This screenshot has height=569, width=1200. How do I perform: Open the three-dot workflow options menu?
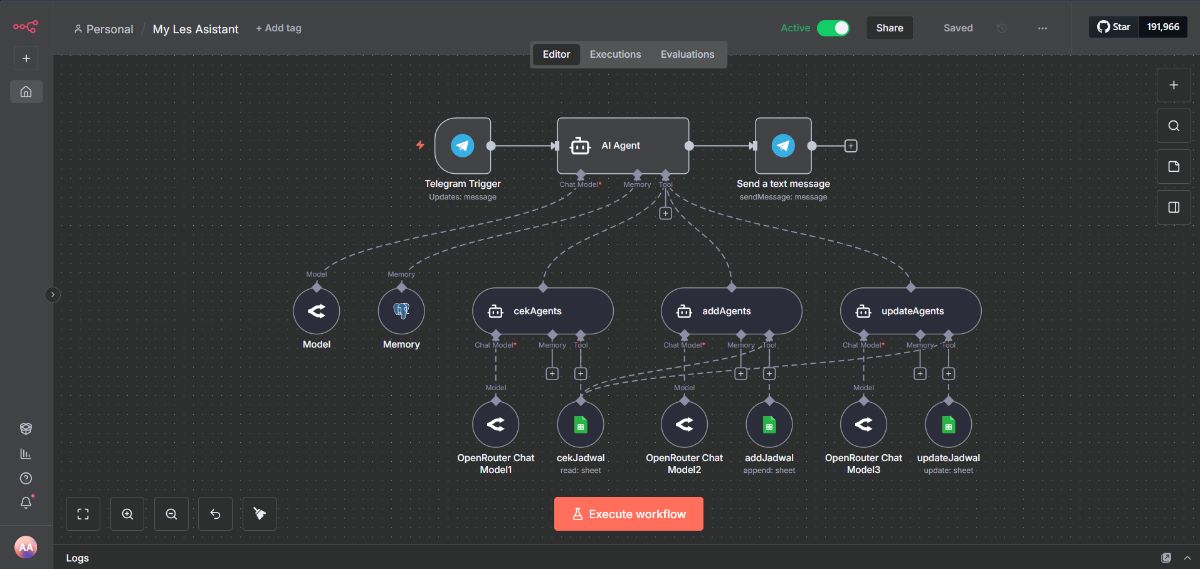1042,28
